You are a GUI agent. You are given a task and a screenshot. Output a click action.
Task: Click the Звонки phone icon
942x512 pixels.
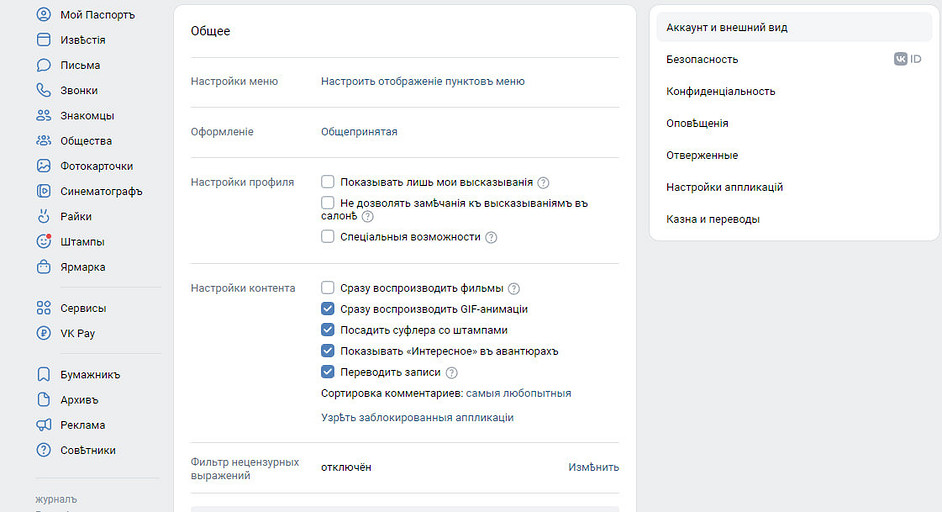tap(43, 90)
